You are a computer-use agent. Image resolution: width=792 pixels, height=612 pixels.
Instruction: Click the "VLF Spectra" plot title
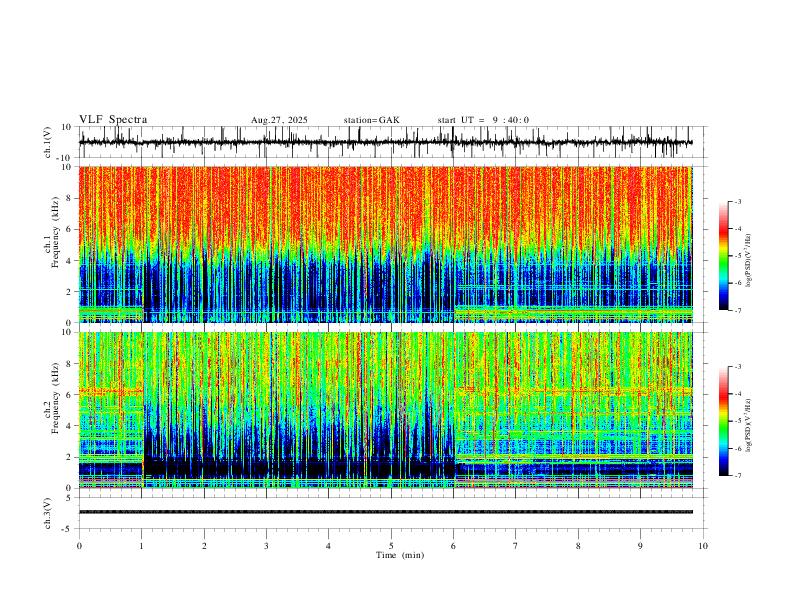click(113, 120)
